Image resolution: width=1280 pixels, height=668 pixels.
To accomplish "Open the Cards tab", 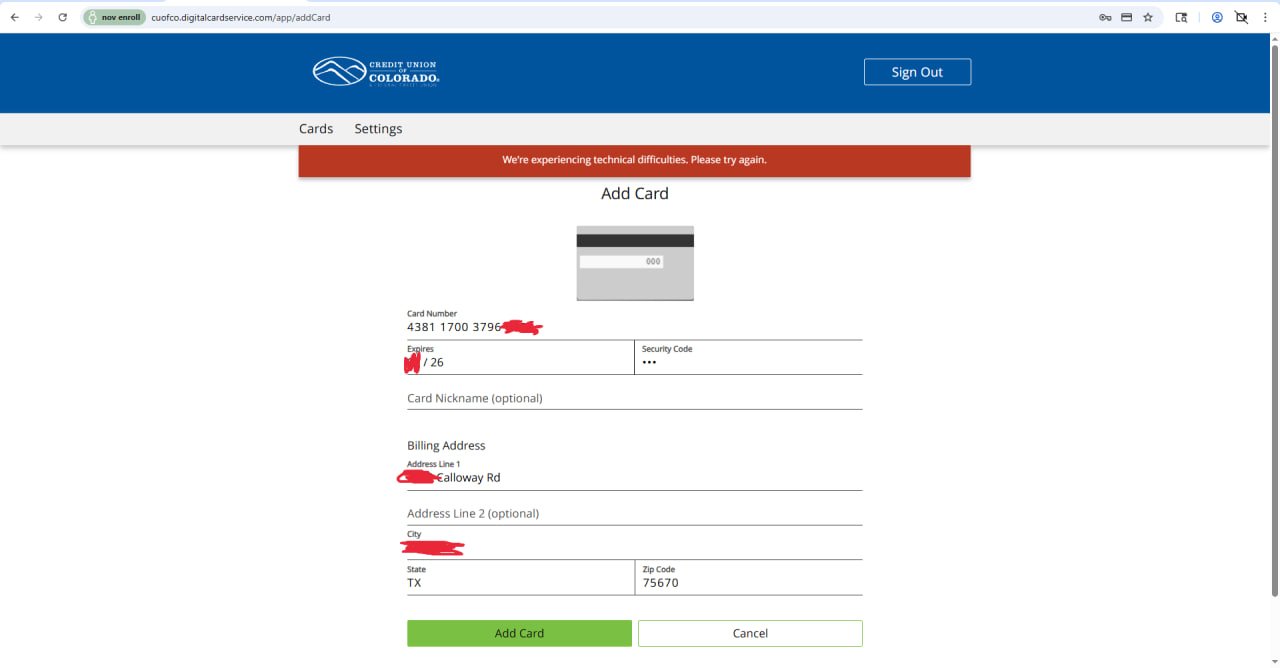I will 316,129.
